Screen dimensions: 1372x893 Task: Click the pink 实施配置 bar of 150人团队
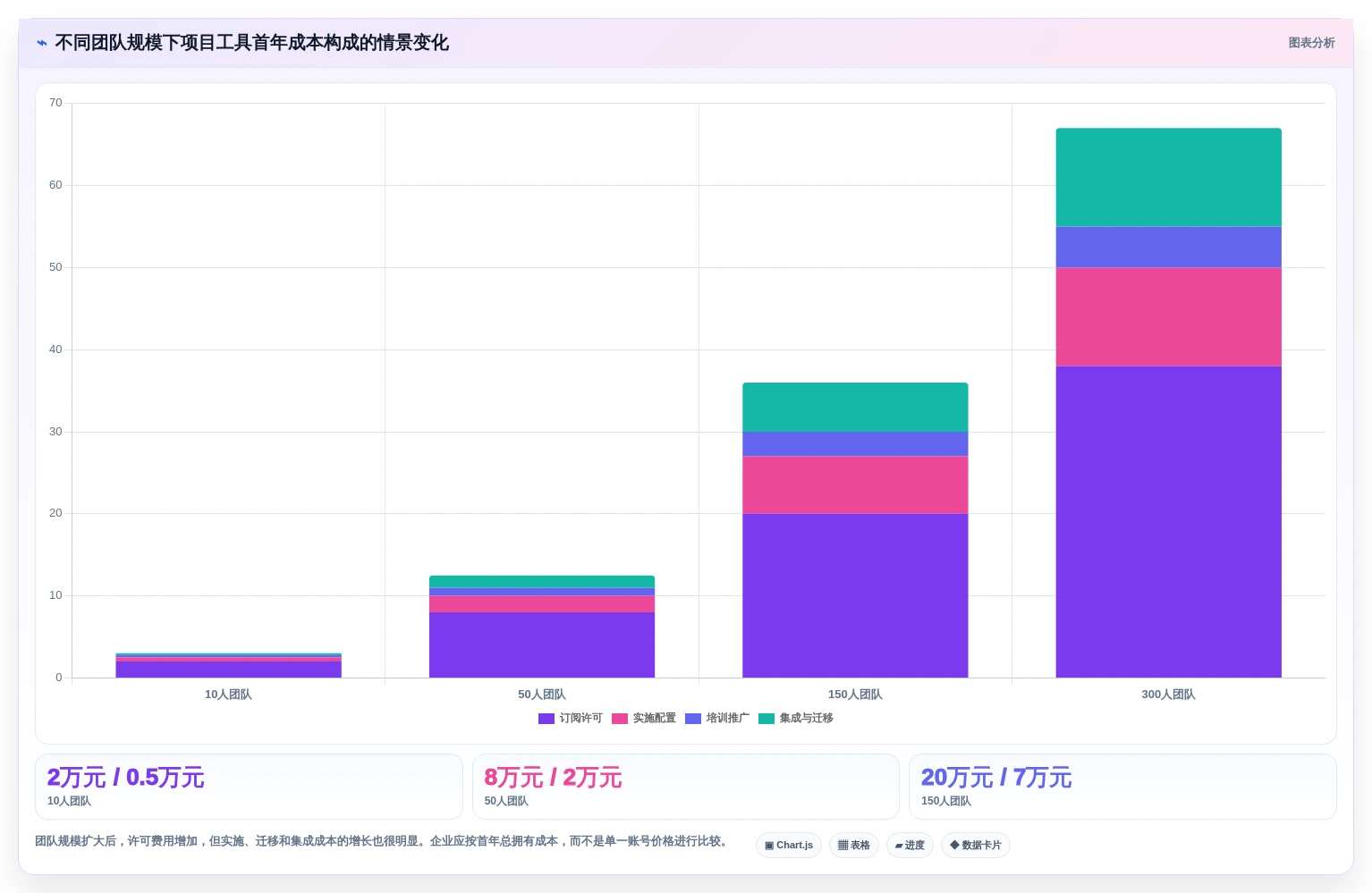pos(855,485)
